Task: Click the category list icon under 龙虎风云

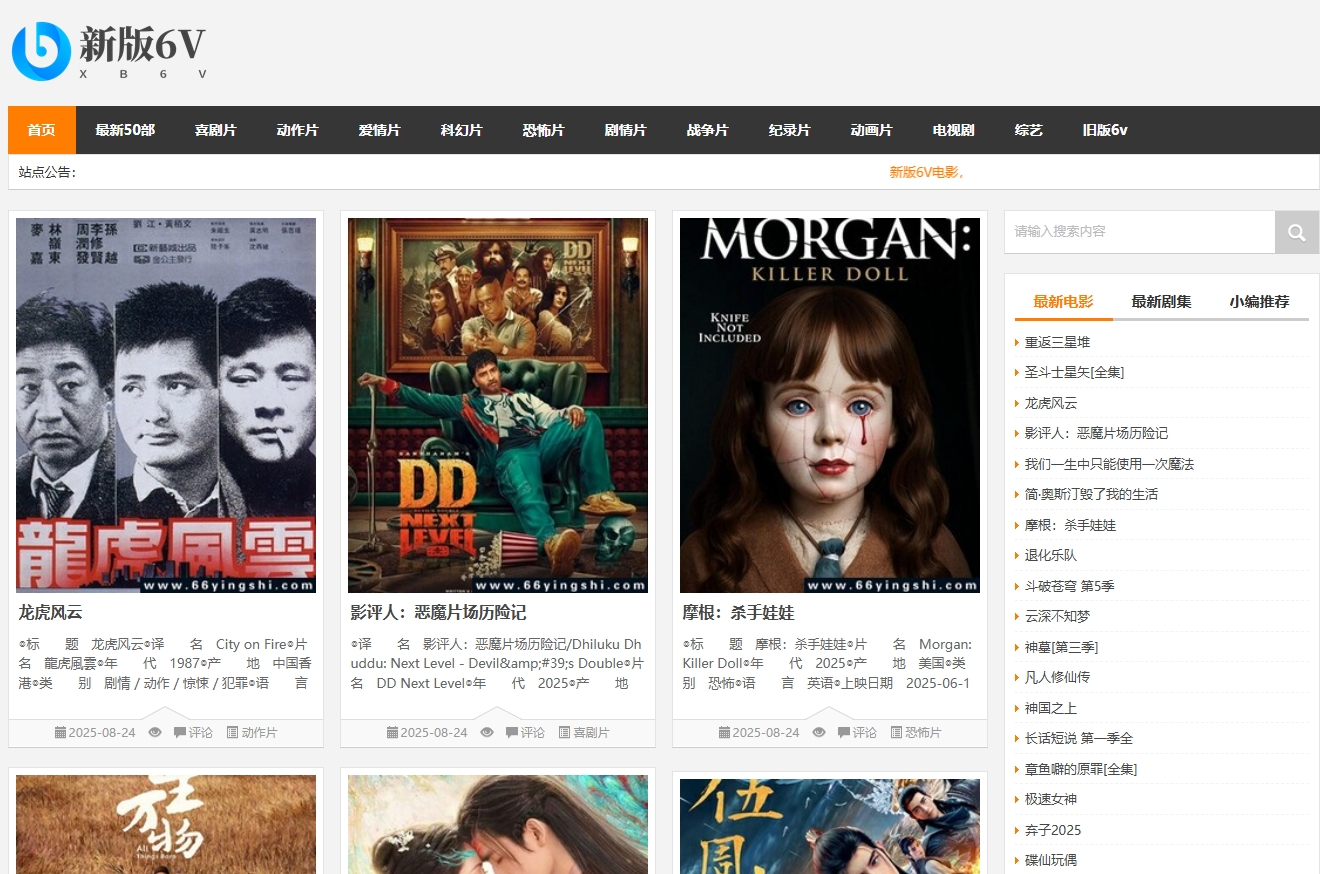Action: [233, 733]
